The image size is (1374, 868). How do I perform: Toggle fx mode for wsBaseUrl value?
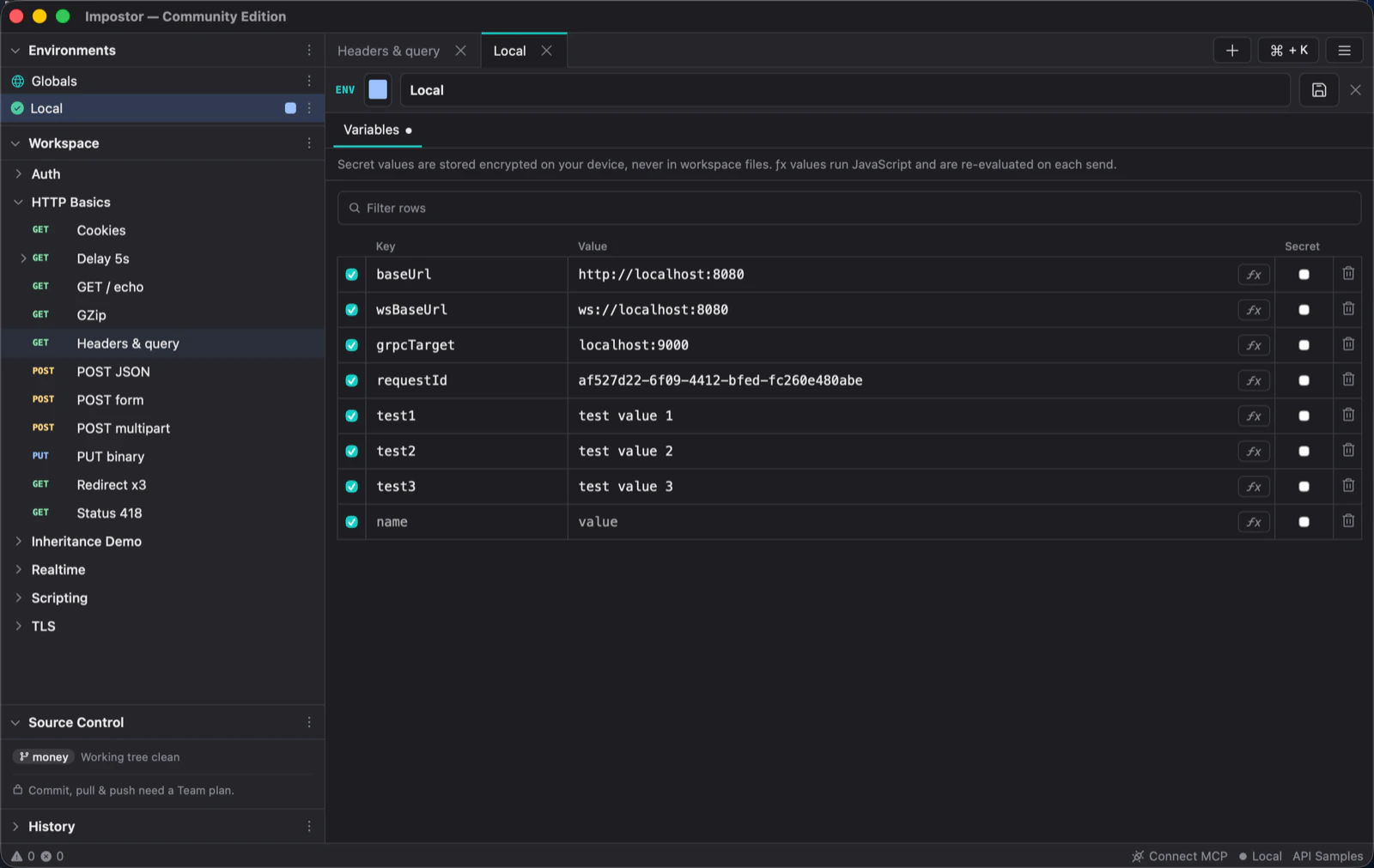point(1254,310)
